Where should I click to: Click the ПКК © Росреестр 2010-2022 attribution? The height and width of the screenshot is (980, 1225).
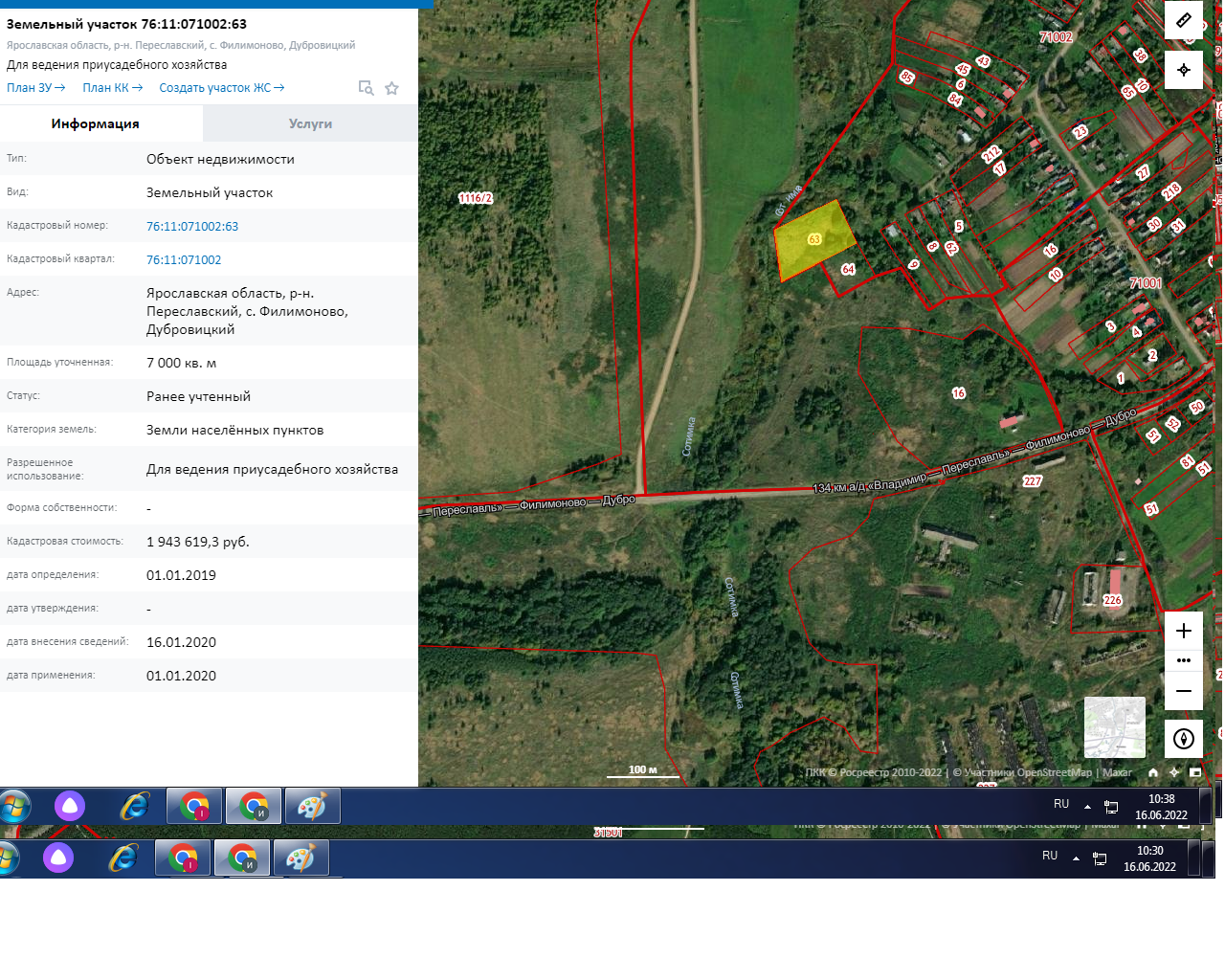[874, 772]
